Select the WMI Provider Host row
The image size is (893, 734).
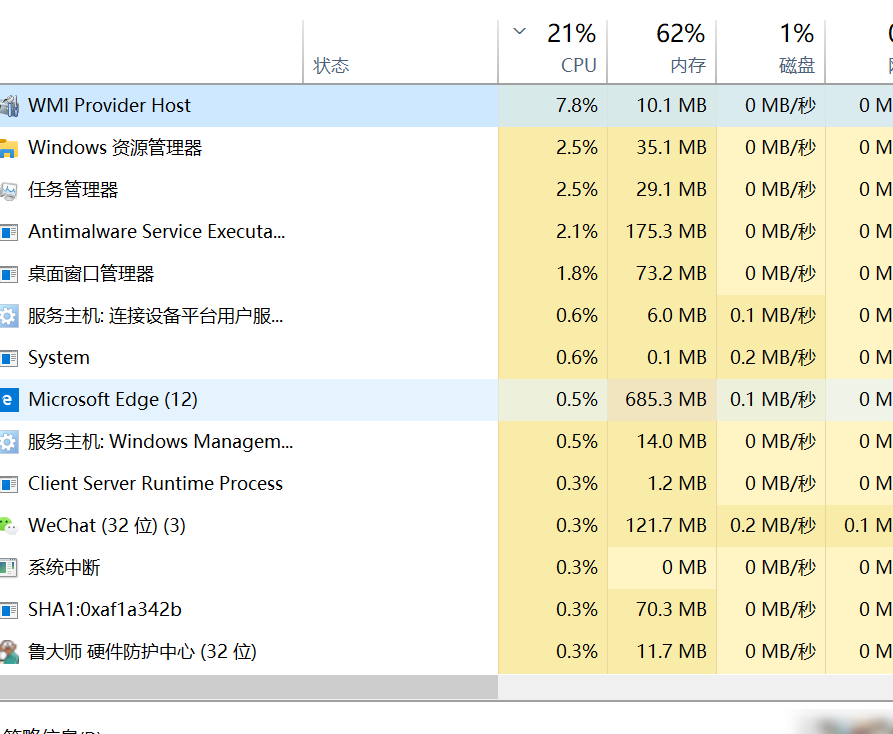(446, 106)
